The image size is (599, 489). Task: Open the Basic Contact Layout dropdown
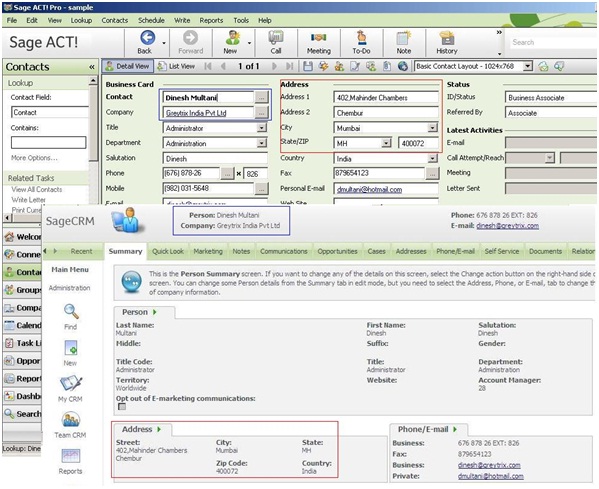click(x=528, y=66)
